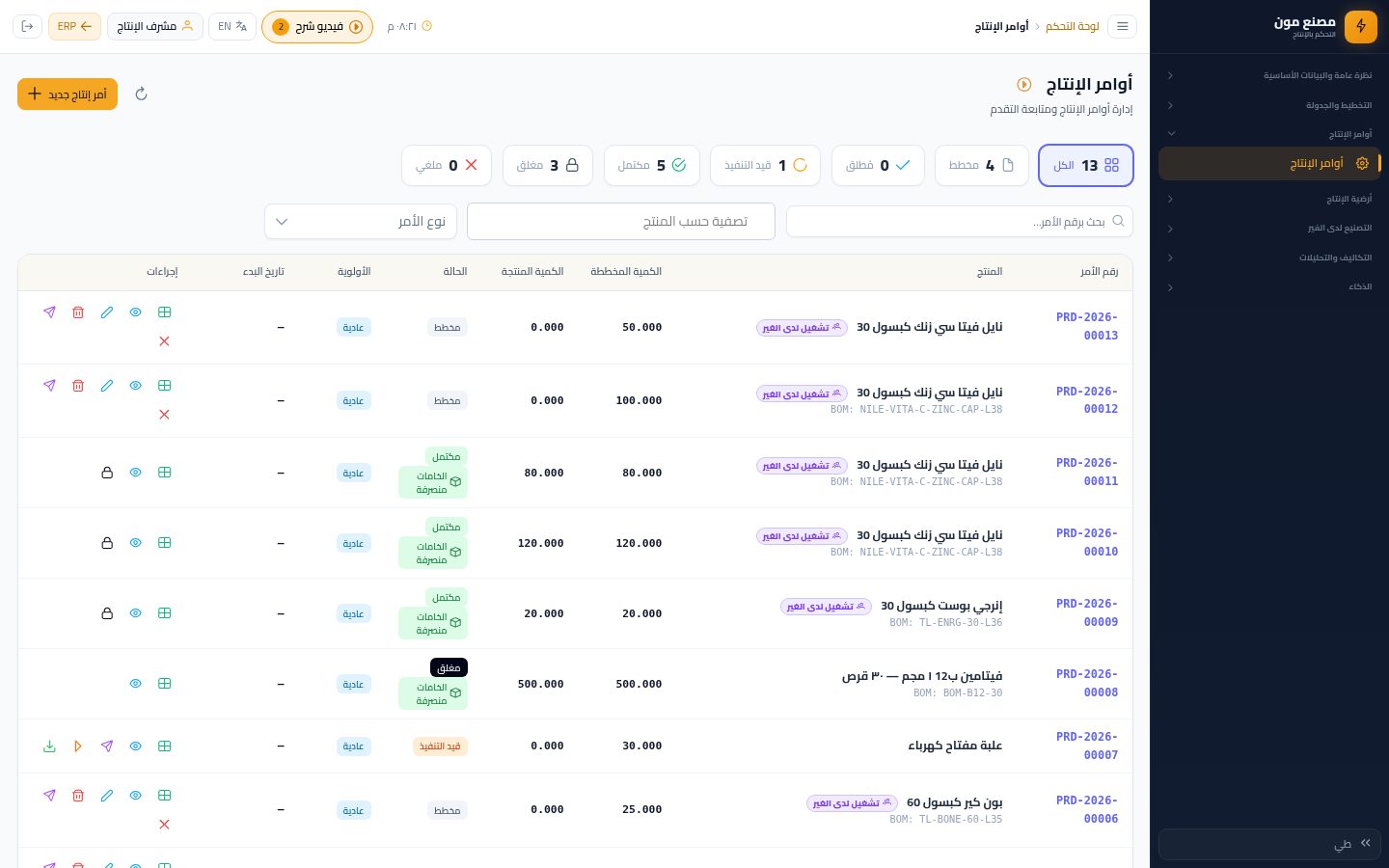Open مشرف الإنتاج user menu

click(154, 26)
